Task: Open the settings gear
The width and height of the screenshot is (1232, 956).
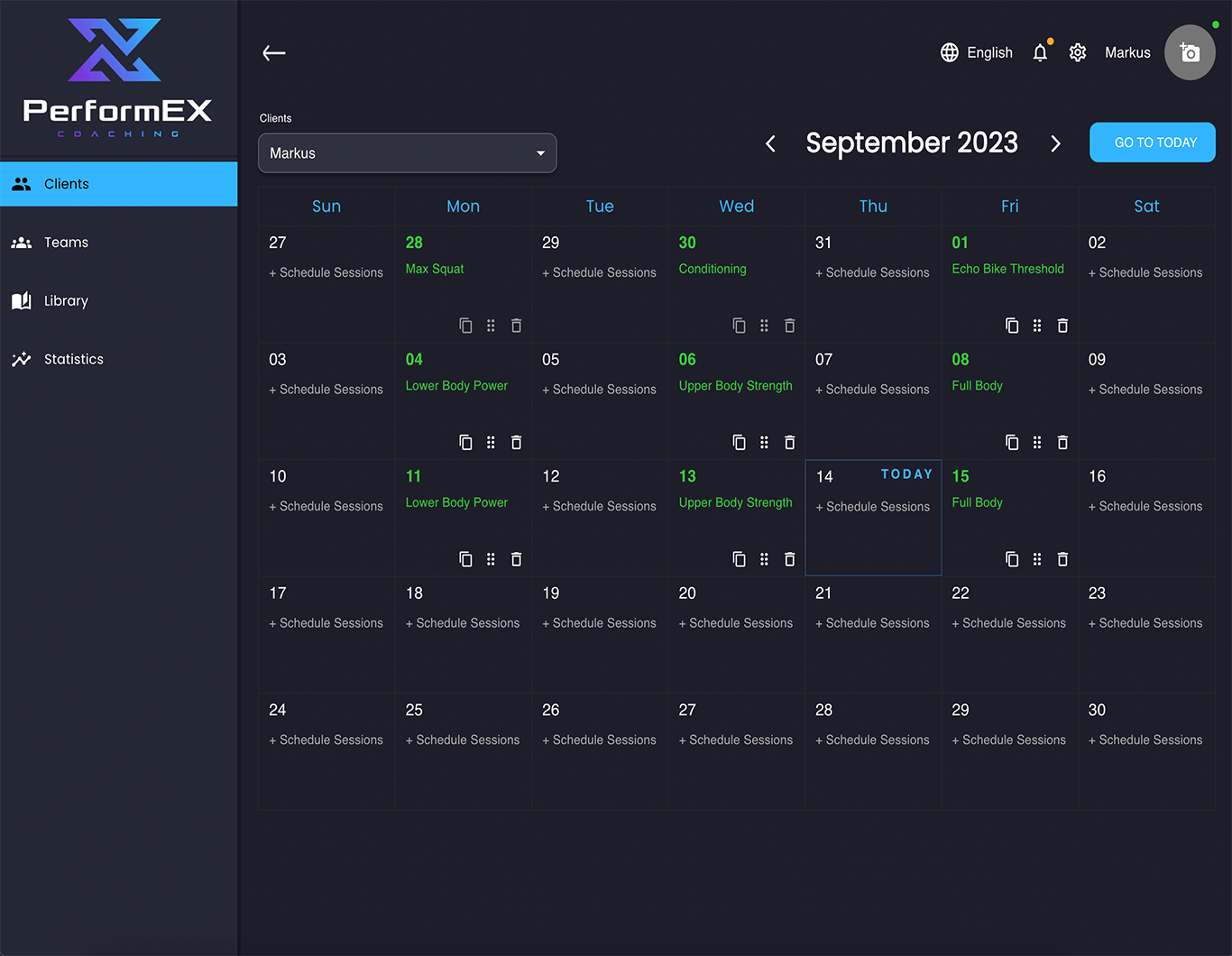Action: [x=1078, y=52]
